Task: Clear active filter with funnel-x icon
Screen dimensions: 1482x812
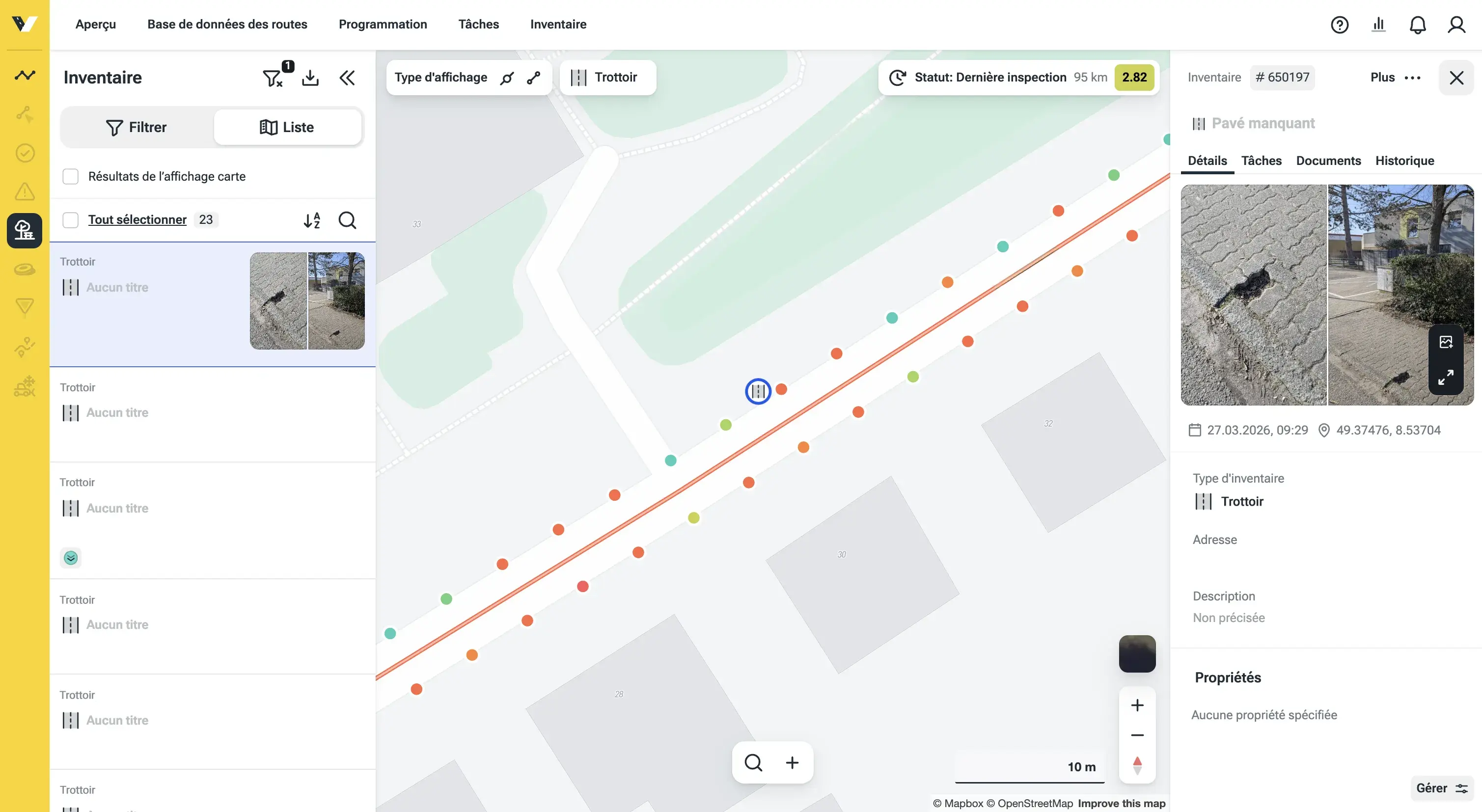Action: click(274, 78)
